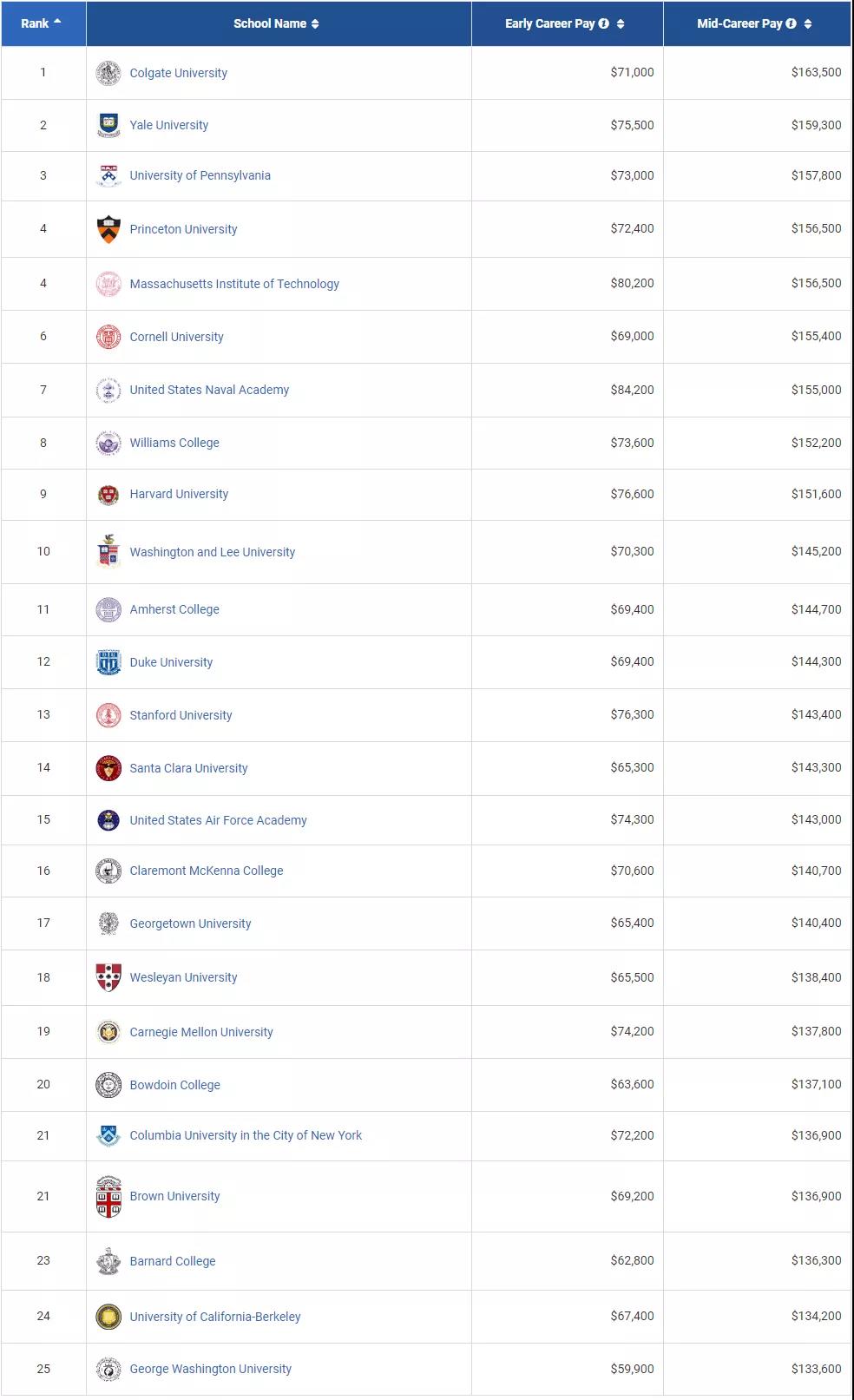Click the Mid-Career Pay info icon
This screenshot has width=854, height=1400.
pos(791,24)
